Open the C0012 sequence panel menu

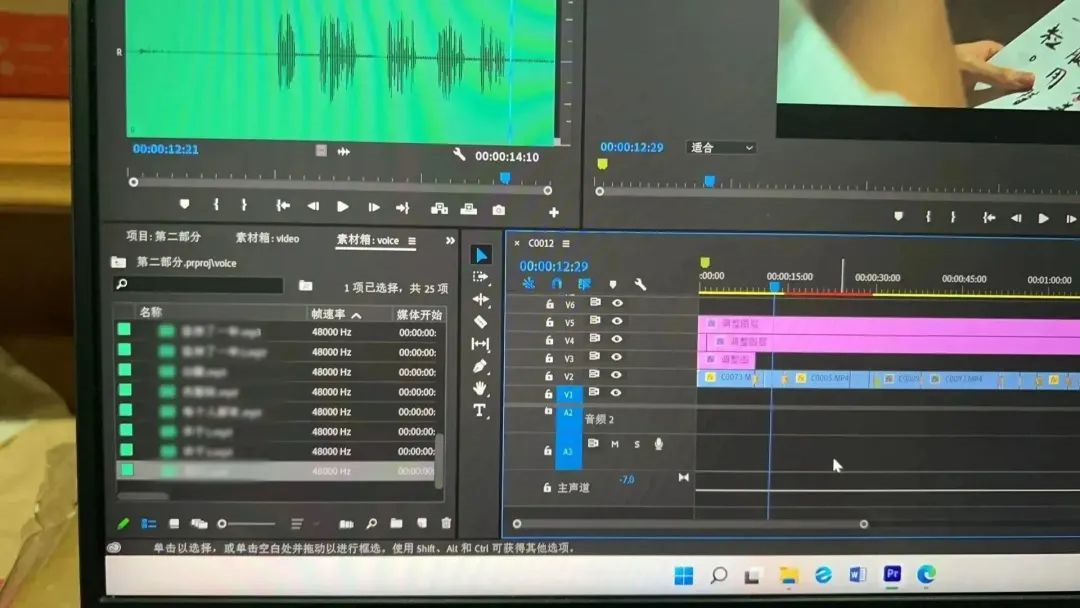coord(566,243)
